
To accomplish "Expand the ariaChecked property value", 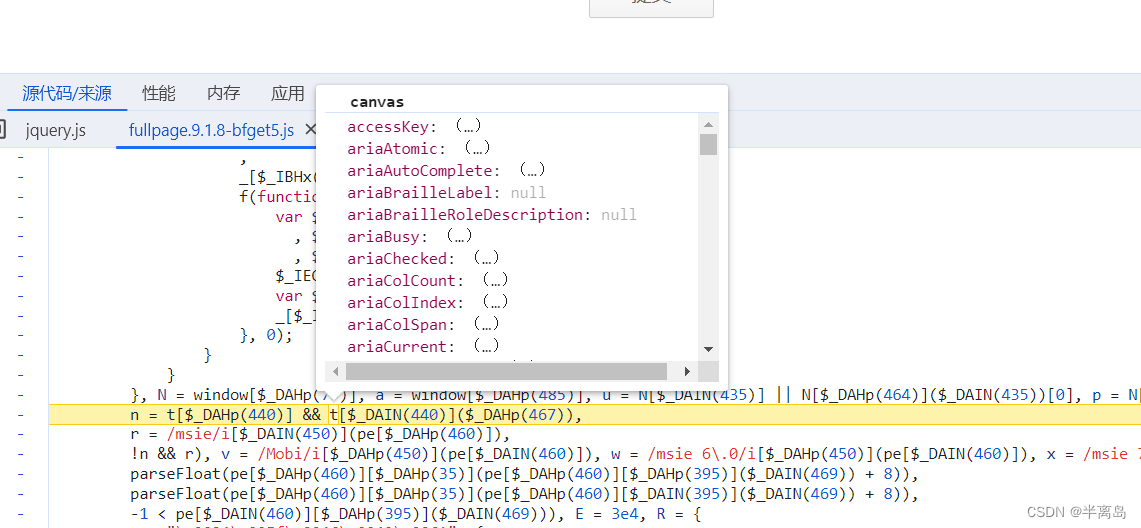I will (486, 258).
